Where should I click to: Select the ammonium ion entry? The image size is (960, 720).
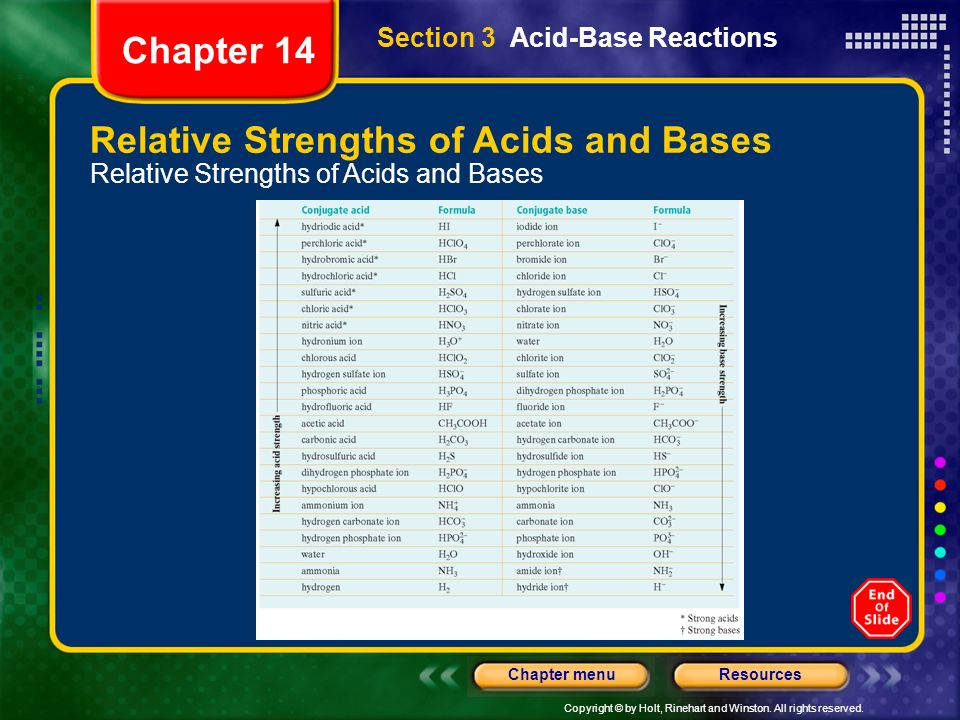tap(332, 505)
